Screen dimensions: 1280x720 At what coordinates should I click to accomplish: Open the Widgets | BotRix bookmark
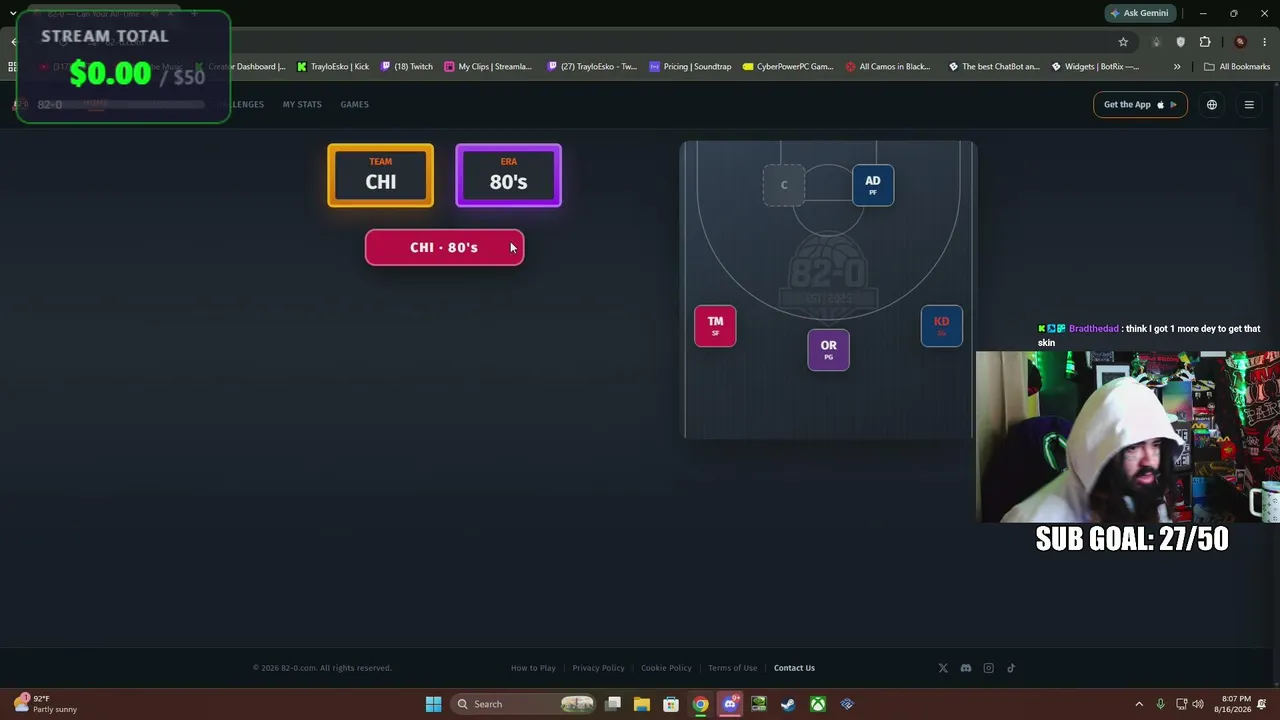(x=1096, y=67)
